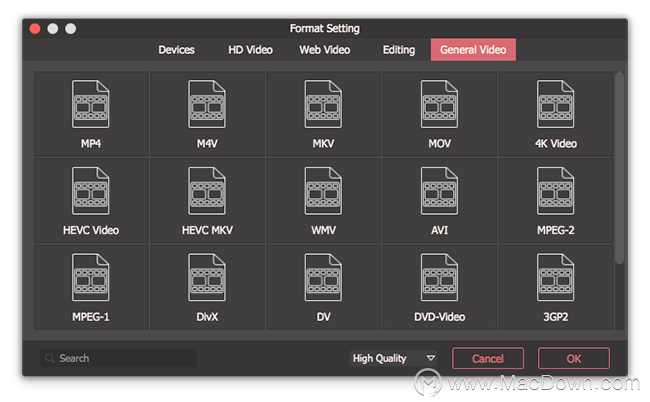The width and height of the screenshot is (650, 402).
Task: Click the search magnifier icon
Action: click(x=50, y=358)
